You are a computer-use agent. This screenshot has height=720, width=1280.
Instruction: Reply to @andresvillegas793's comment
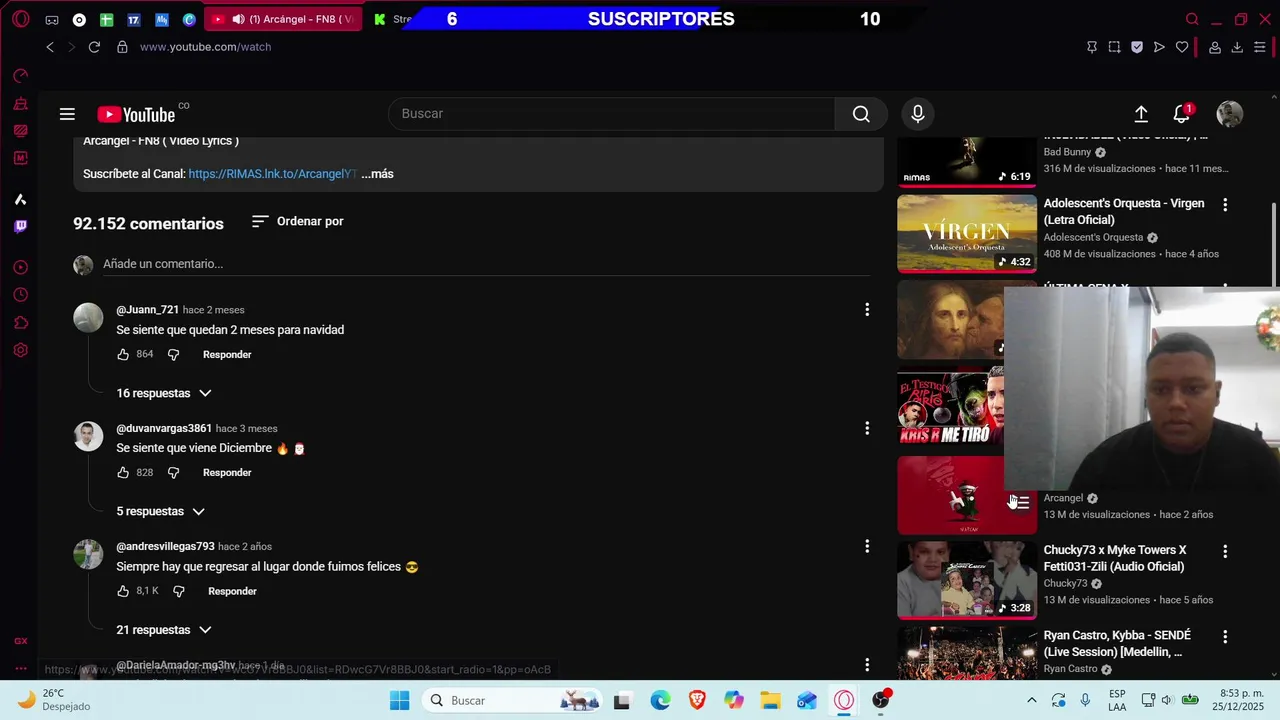(x=232, y=591)
